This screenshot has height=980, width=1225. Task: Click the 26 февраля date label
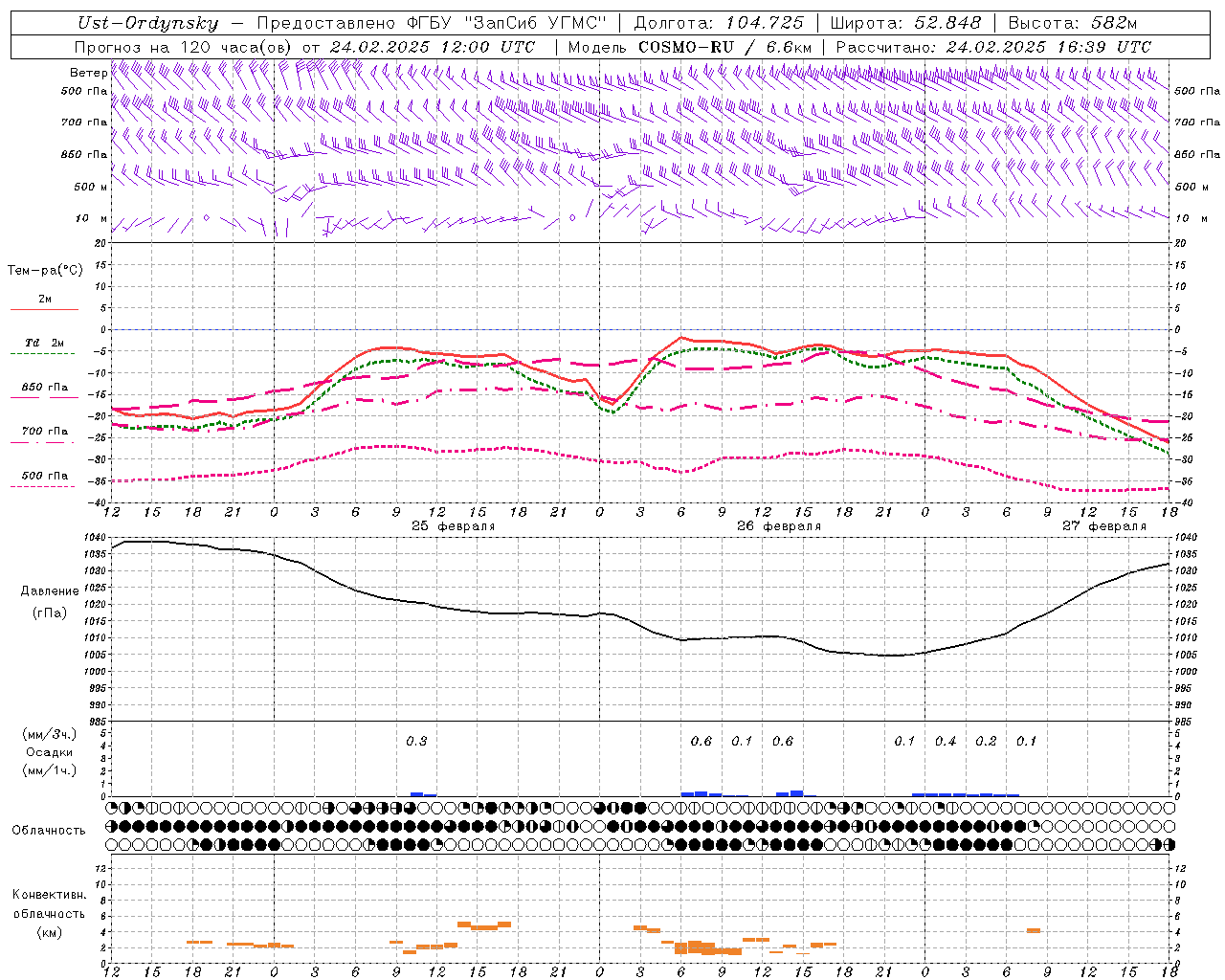point(778,525)
